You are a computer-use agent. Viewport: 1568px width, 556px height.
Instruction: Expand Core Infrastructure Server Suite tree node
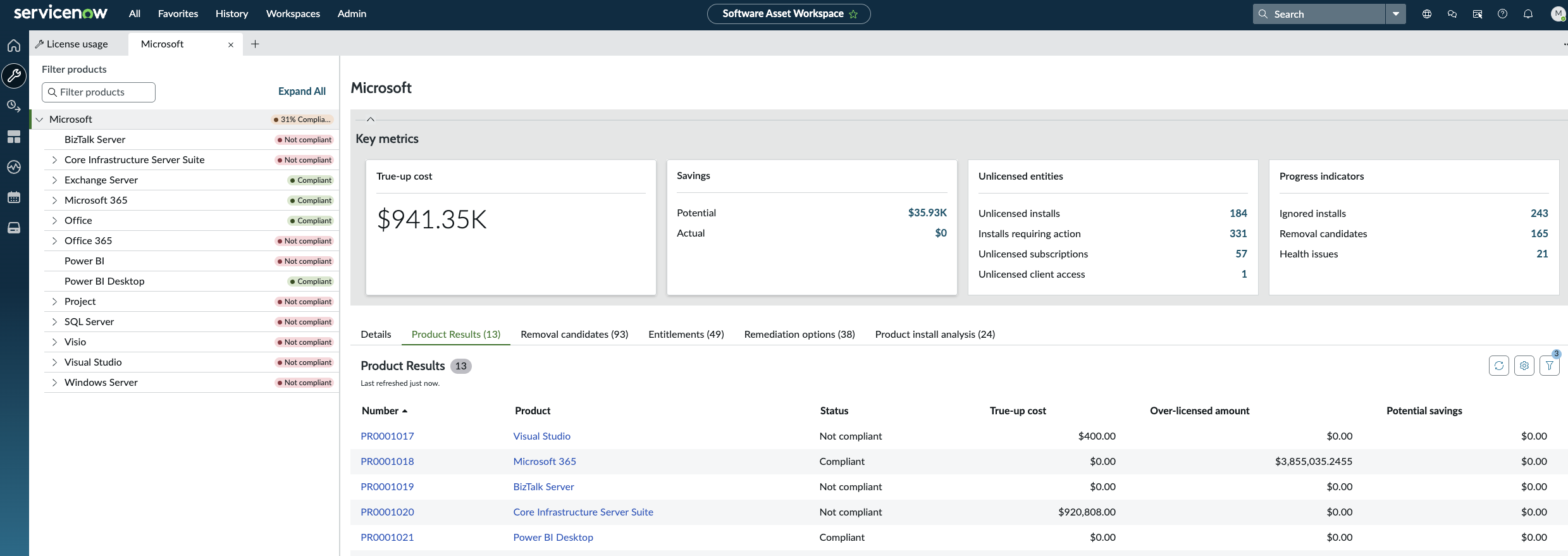[x=54, y=160]
